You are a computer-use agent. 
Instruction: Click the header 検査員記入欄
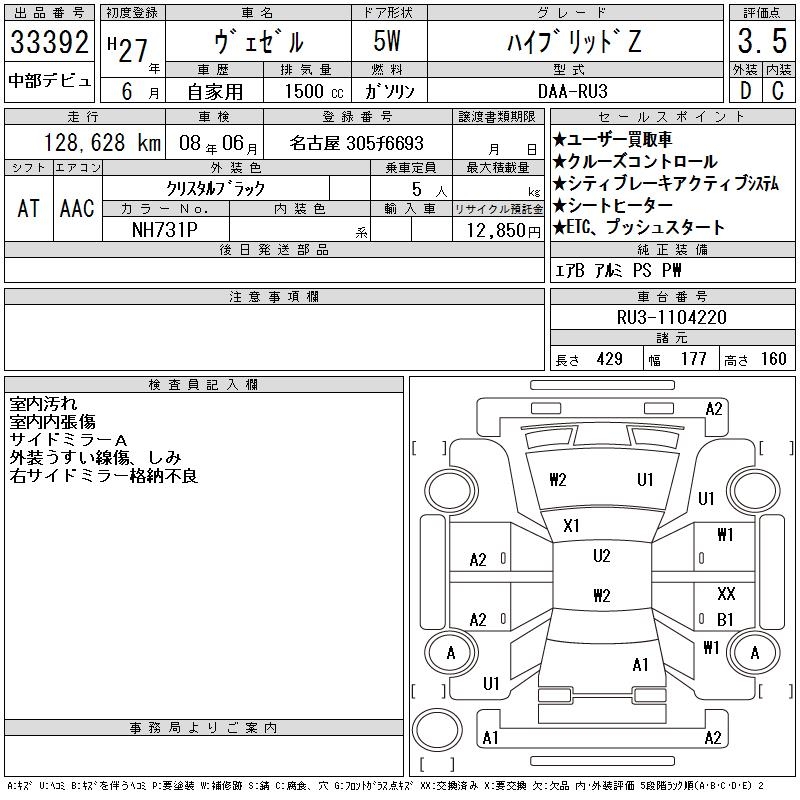click(x=204, y=385)
